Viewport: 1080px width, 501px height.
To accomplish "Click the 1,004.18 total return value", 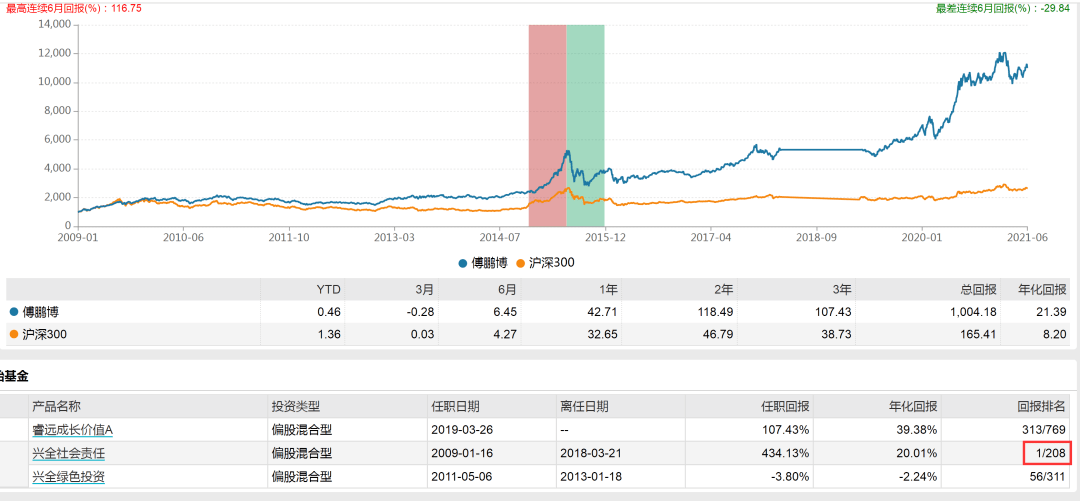I will click(x=972, y=311).
